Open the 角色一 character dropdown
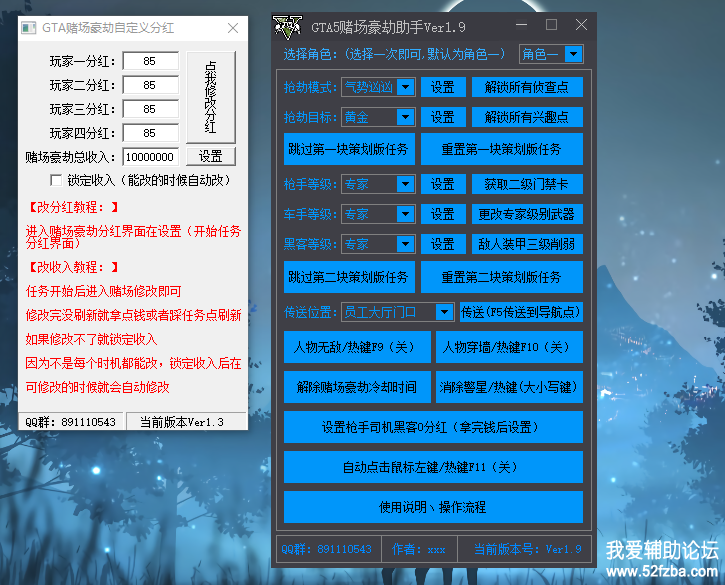Image resolution: width=725 pixels, height=585 pixels. click(x=573, y=54)
